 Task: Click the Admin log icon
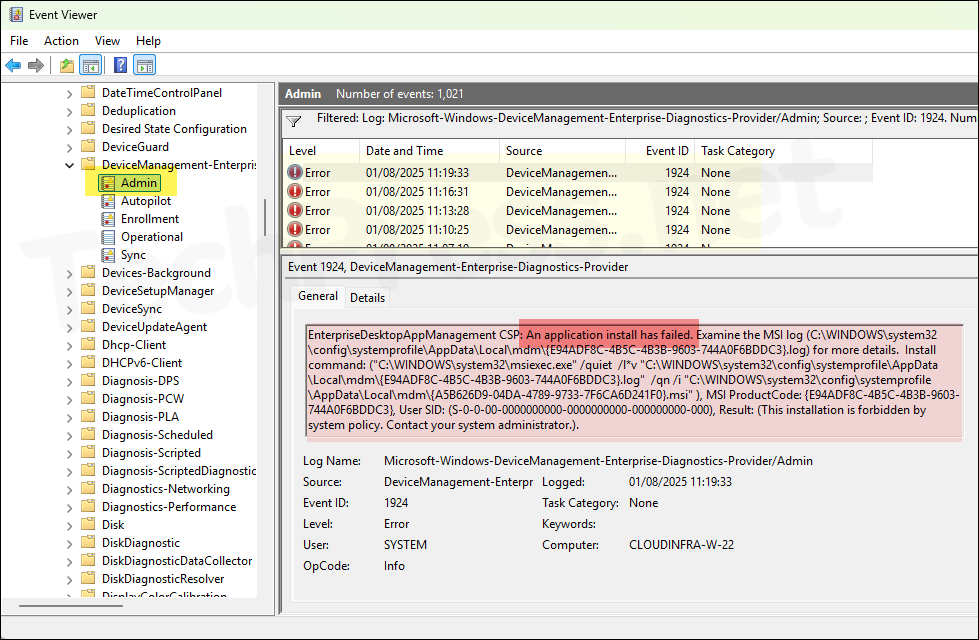click(x=109, y=183)
